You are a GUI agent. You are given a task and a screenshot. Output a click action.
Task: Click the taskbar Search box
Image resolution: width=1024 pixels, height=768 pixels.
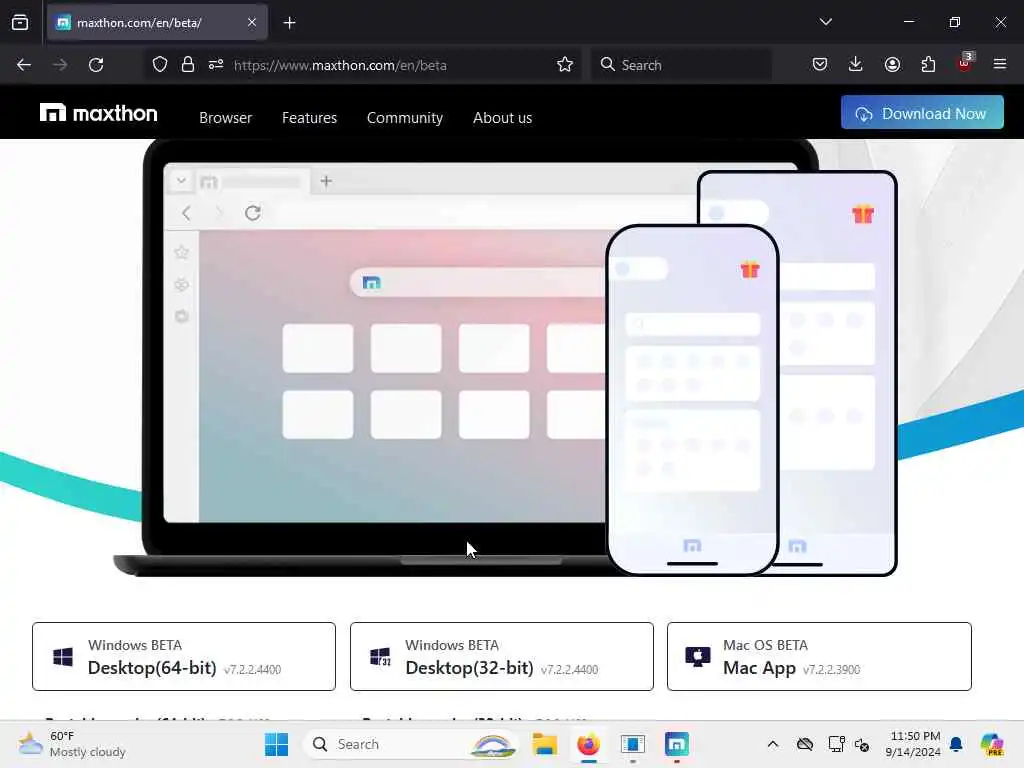(x=410, y=744)
